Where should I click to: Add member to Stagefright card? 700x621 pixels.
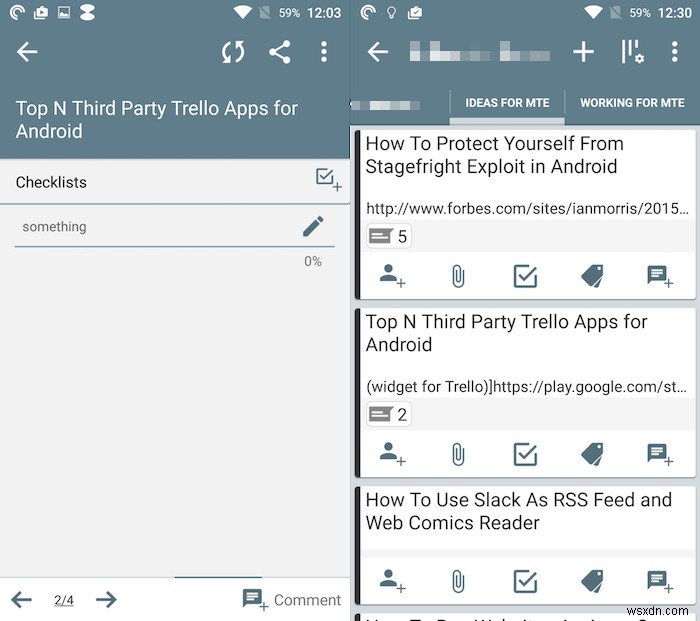(392, 276)
